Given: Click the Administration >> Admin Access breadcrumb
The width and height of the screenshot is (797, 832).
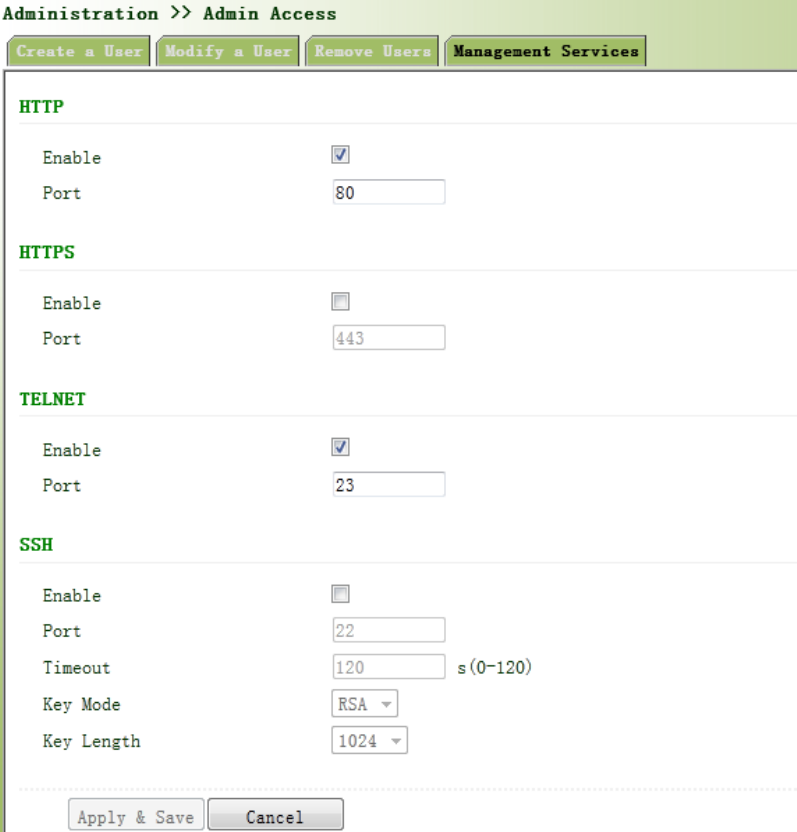Looking at the screenshot, I should [x=169, y=13].
